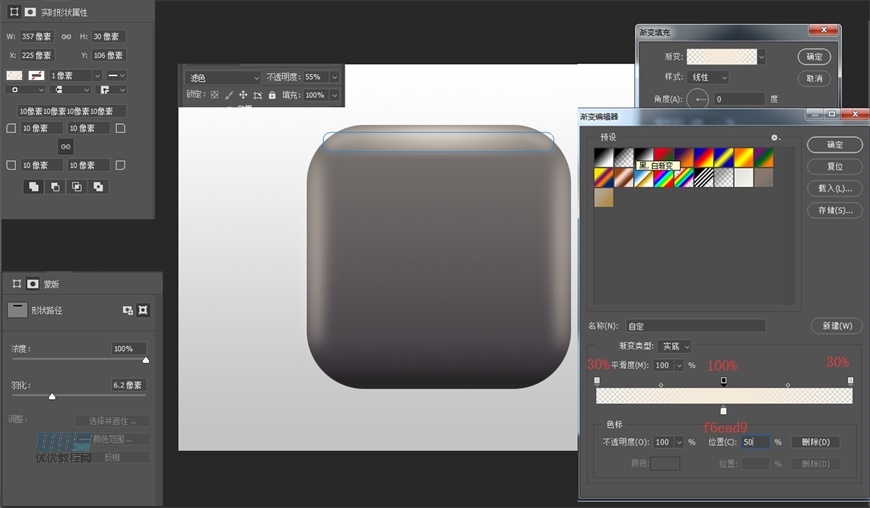Image resolution: width=870 pixels, height=508 pixels.
Task: Select the lock position move icon
Action: (x=243, y=95)
